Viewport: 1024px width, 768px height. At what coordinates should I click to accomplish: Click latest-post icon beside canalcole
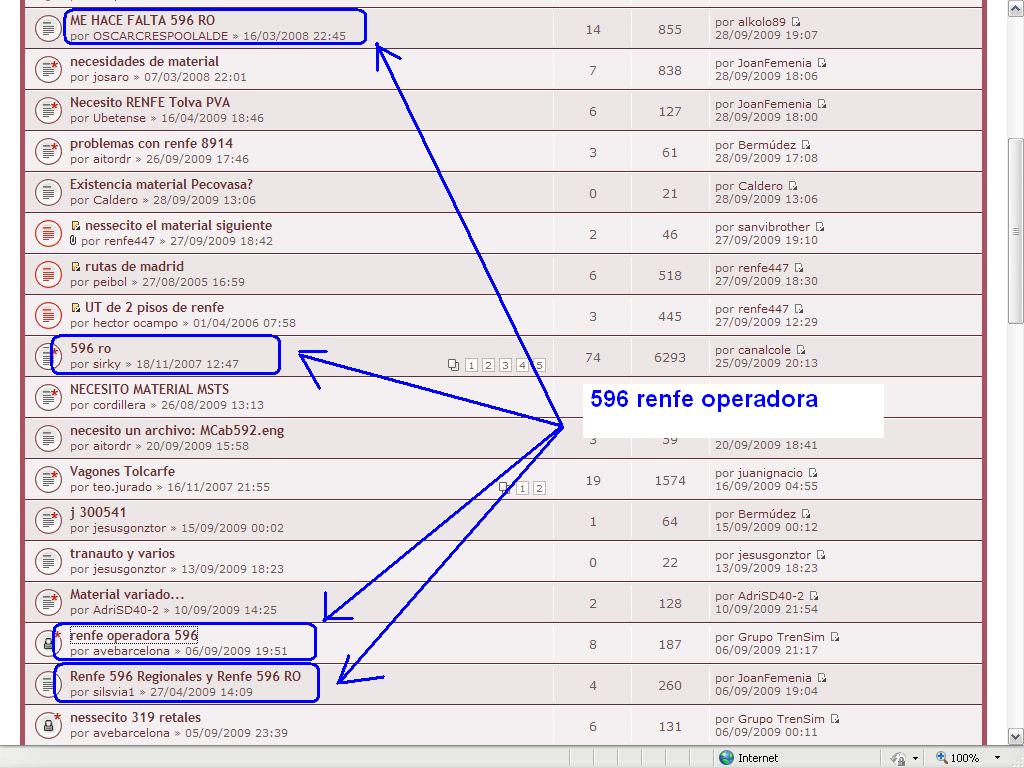tap(800, 350)
